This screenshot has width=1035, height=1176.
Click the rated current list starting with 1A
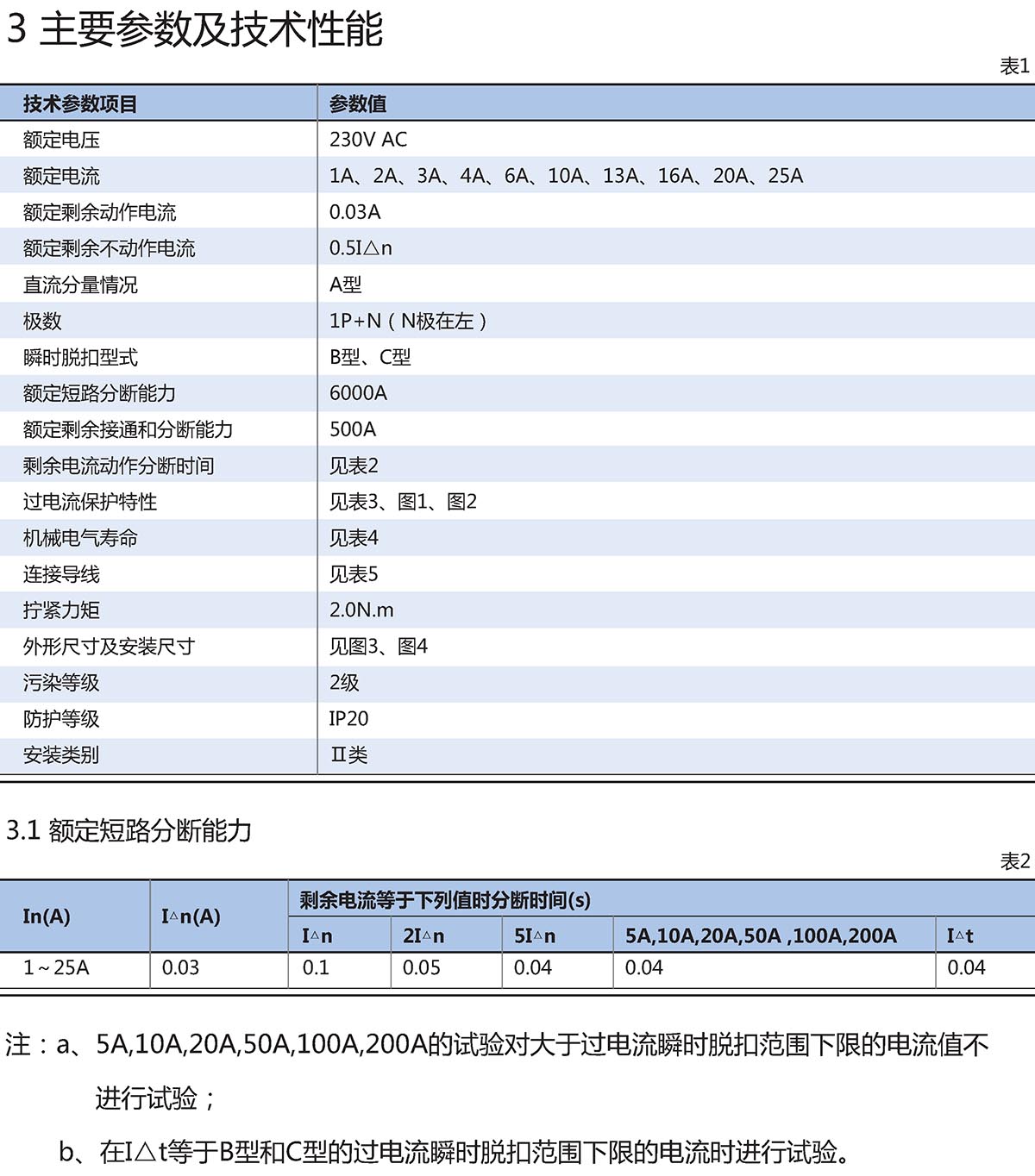pyautogui.click(x=566, y=176)
